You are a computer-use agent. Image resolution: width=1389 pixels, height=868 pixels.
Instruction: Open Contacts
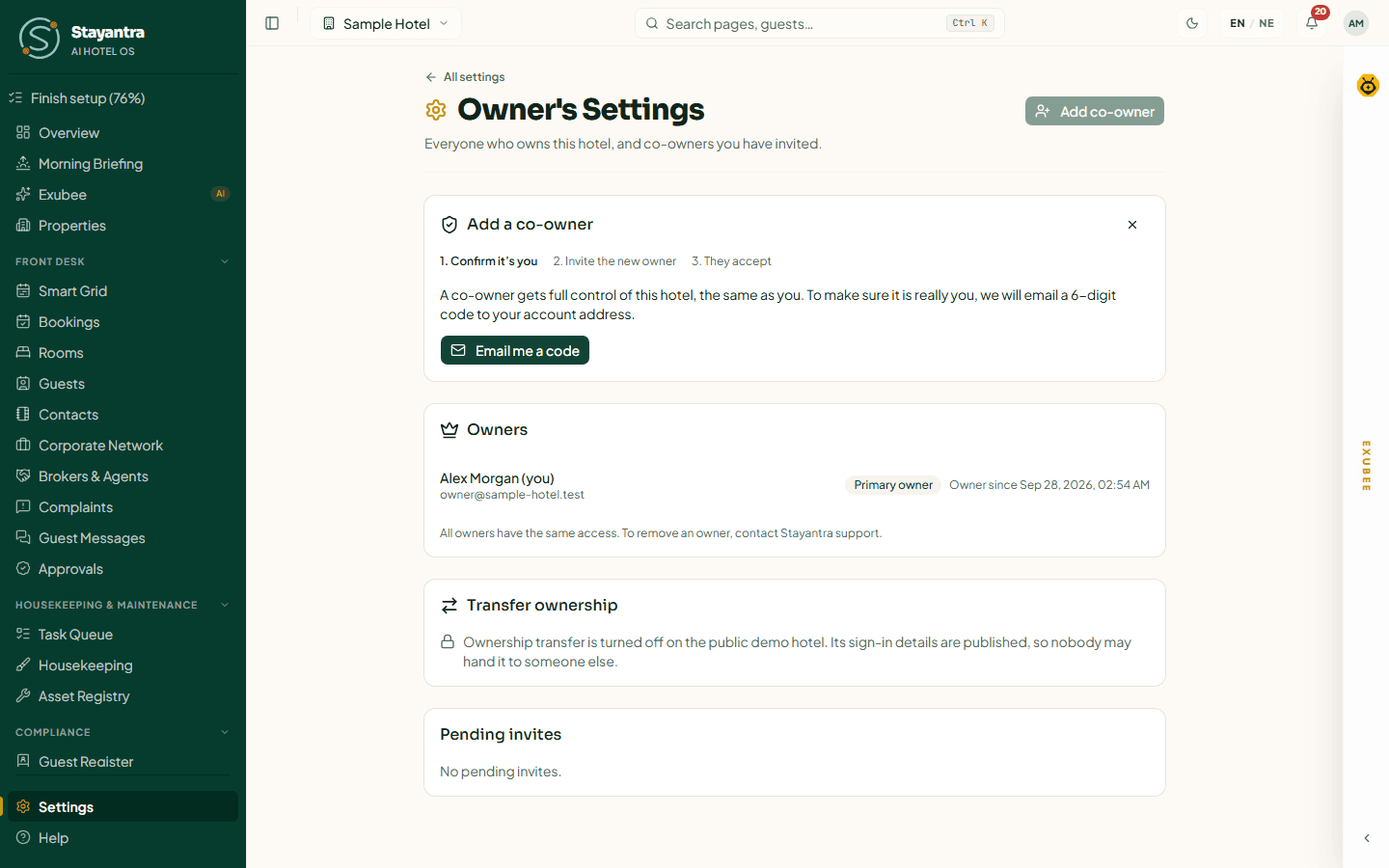click(123, 415)
